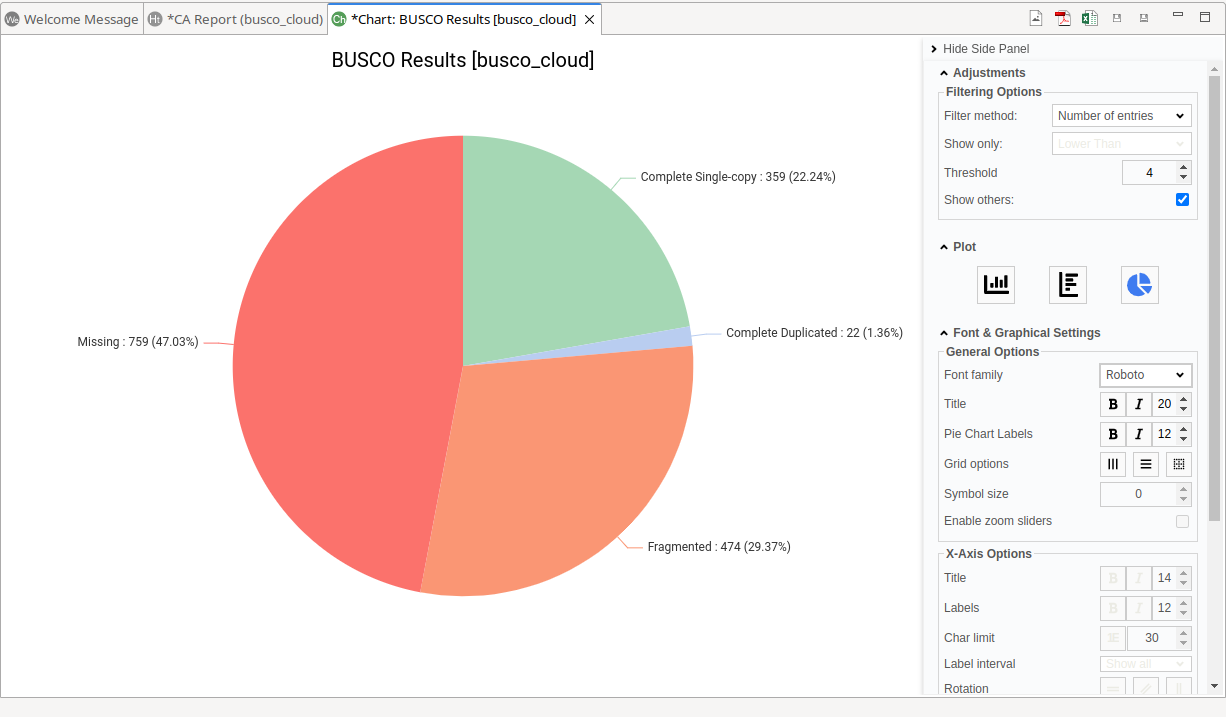Switch to horizontal bar chart plot
The height and width of the screenshot is (717, 1226).
[1067, 285]
